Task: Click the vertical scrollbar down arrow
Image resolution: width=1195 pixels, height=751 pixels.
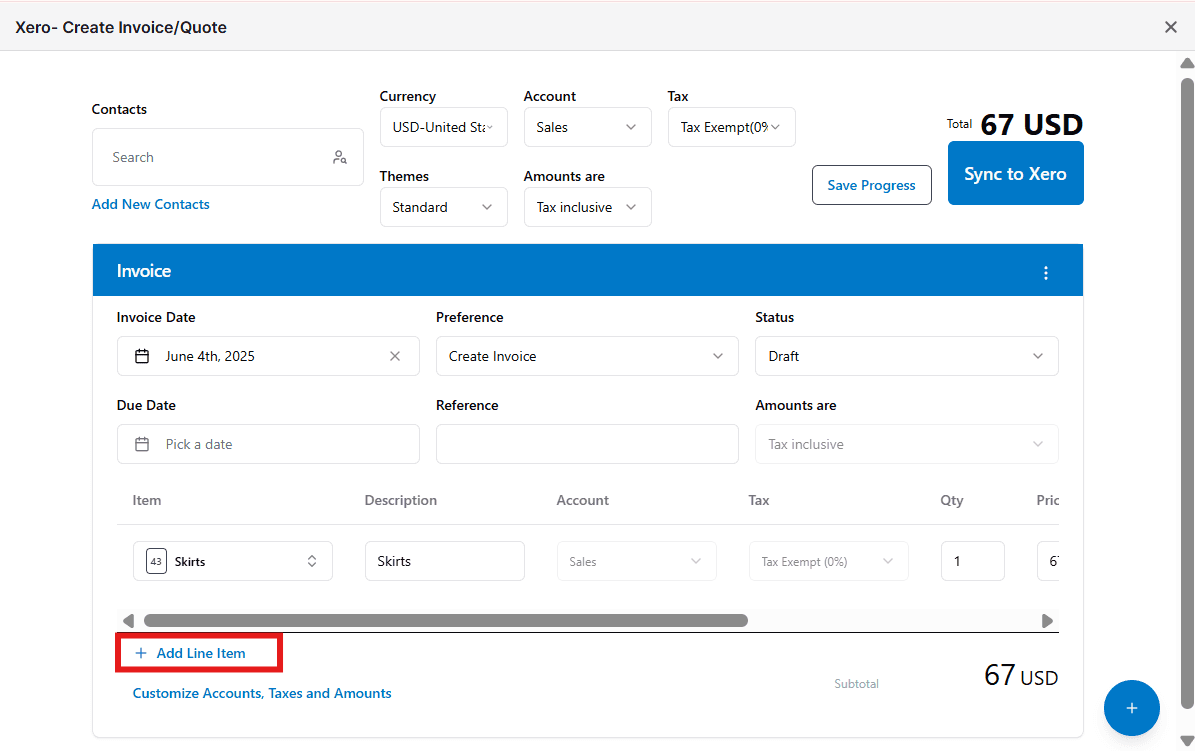Action: point(1187,740)
